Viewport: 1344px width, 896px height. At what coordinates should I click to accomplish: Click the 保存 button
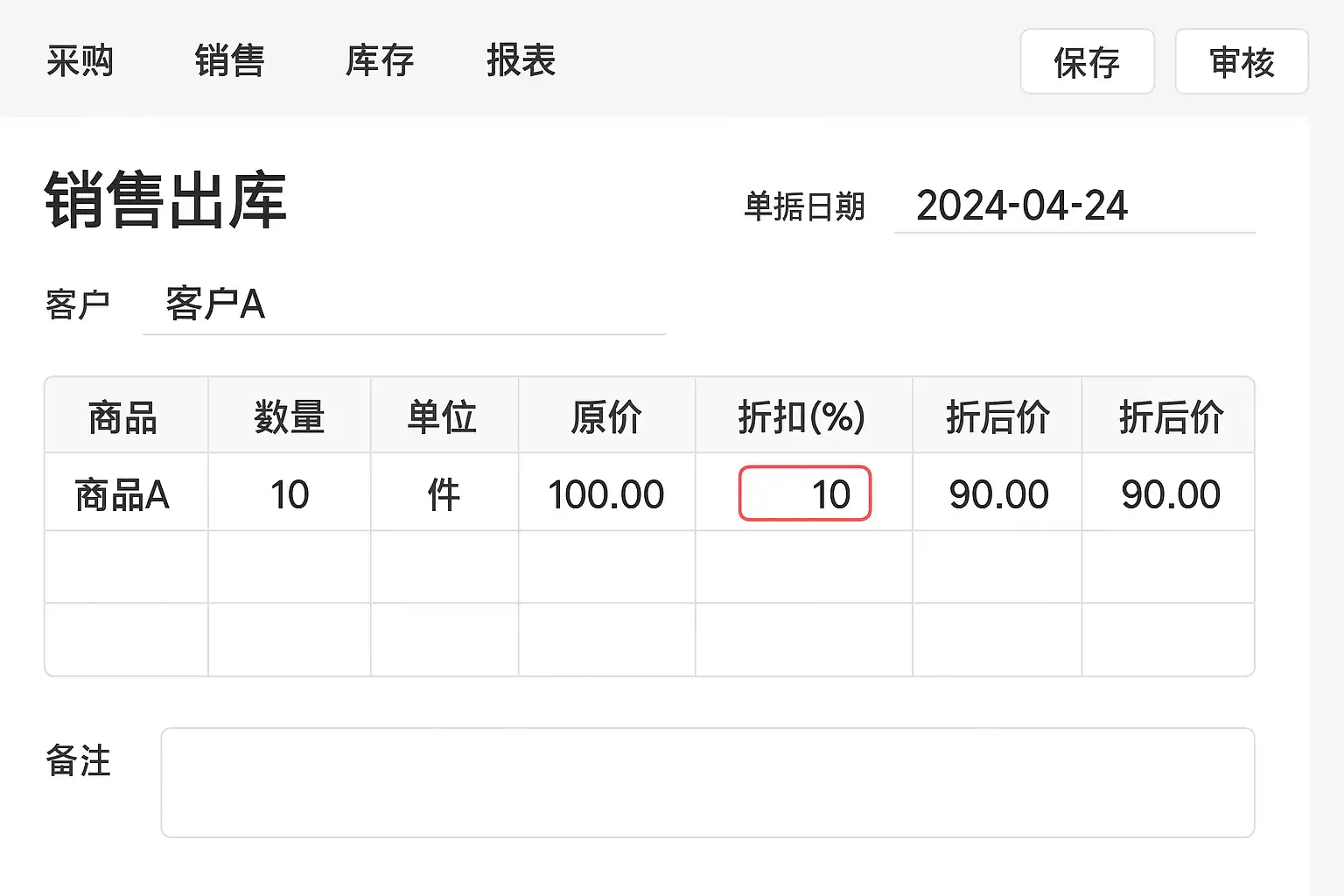click(1087, 62)
